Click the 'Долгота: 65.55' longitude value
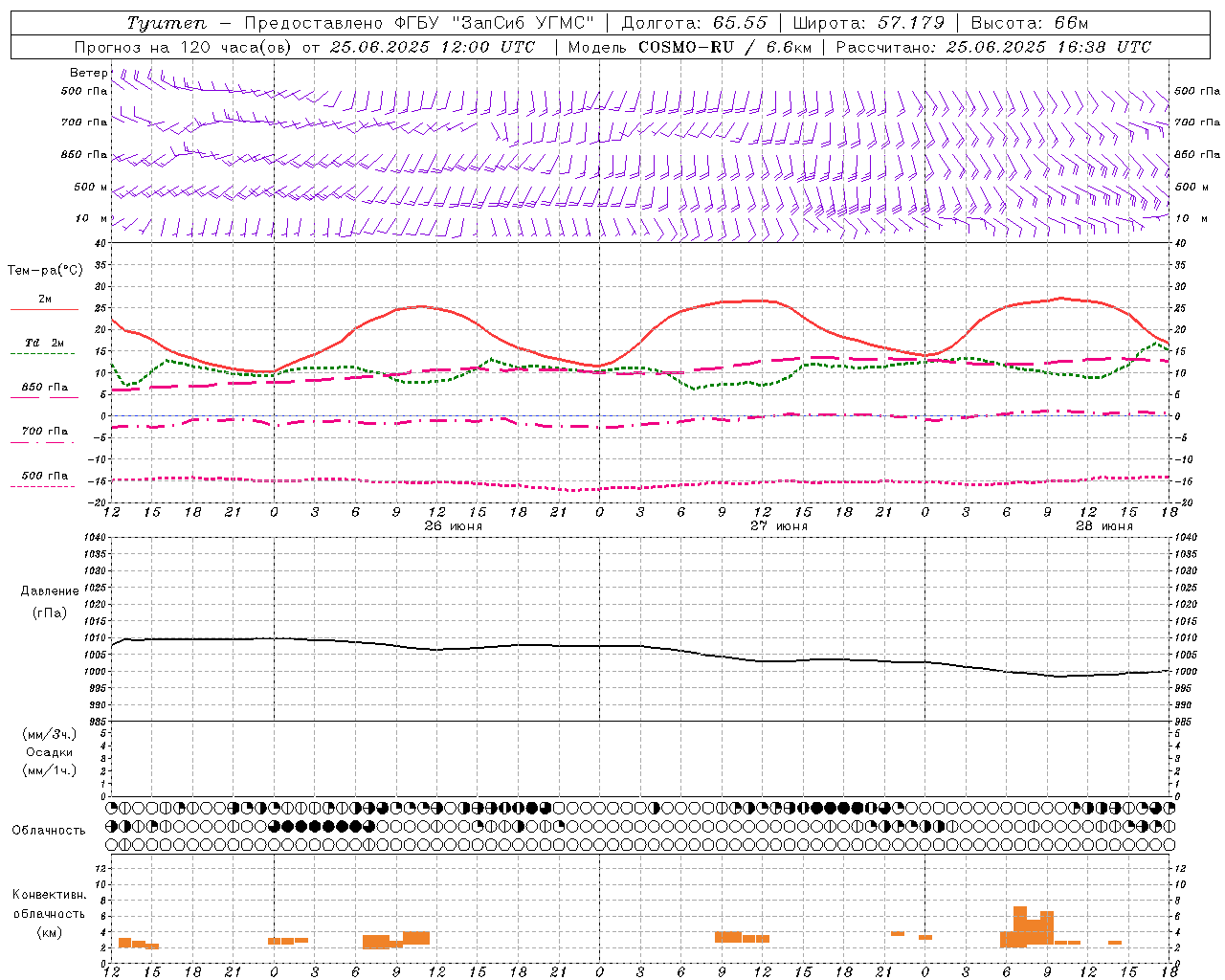 pyautogui.click(x=694, y=23)
